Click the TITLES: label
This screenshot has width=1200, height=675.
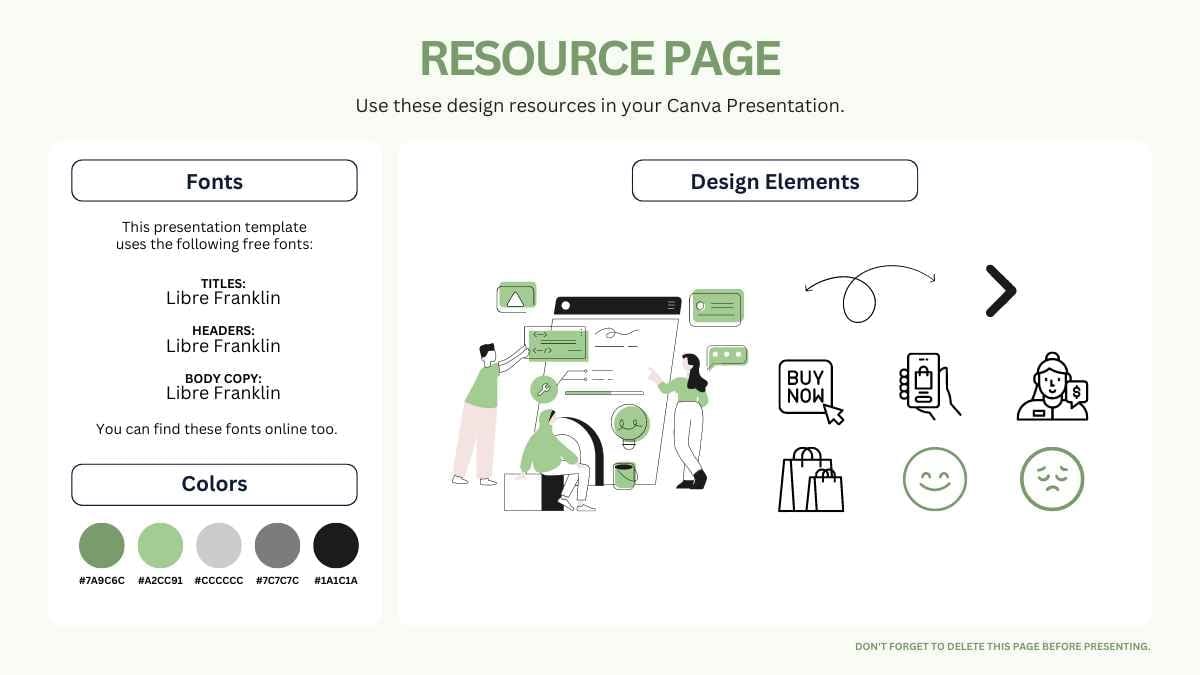coord(223,284)
